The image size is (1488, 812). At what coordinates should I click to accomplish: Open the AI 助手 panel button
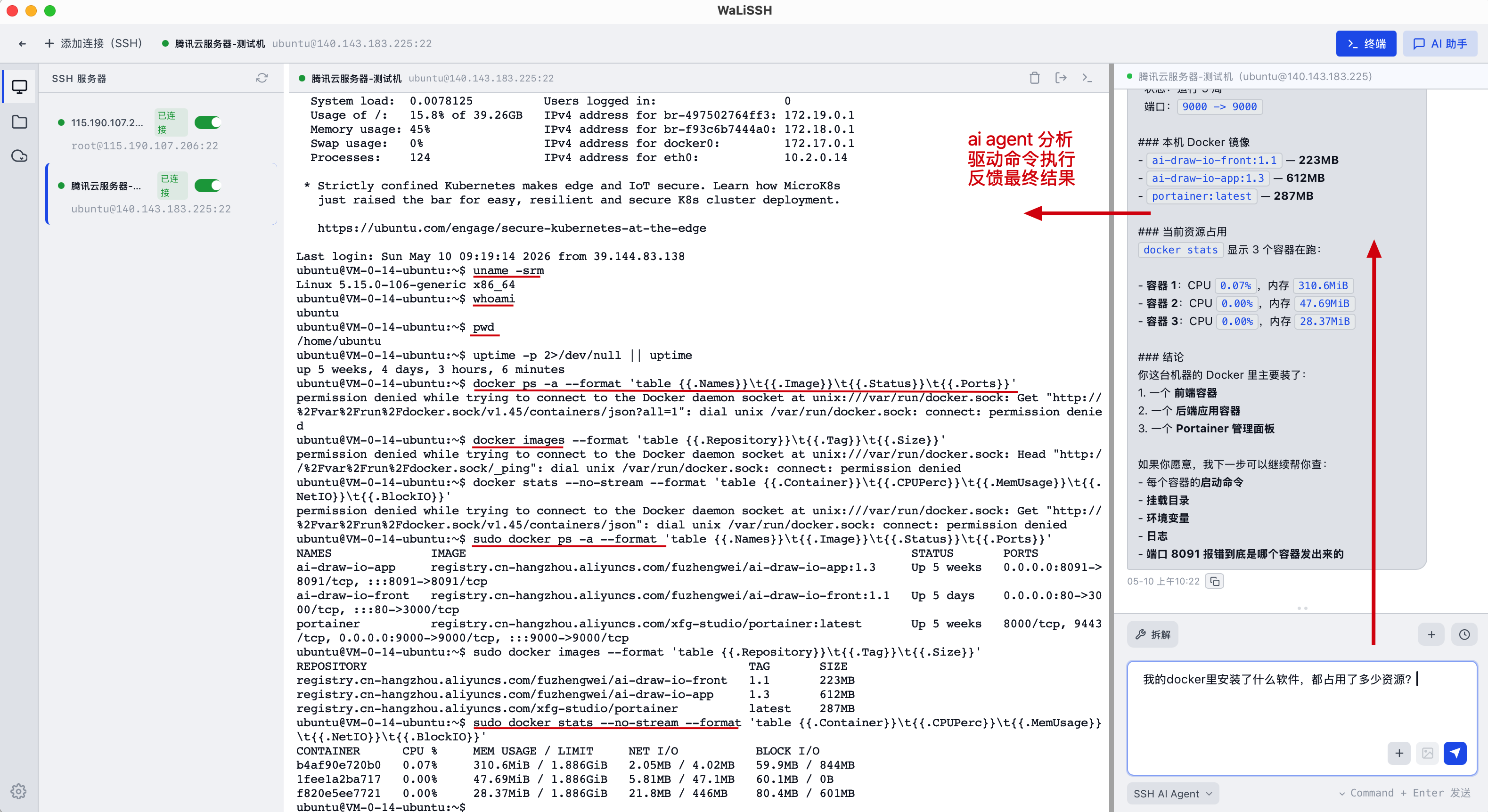[x=1439, y=43]
